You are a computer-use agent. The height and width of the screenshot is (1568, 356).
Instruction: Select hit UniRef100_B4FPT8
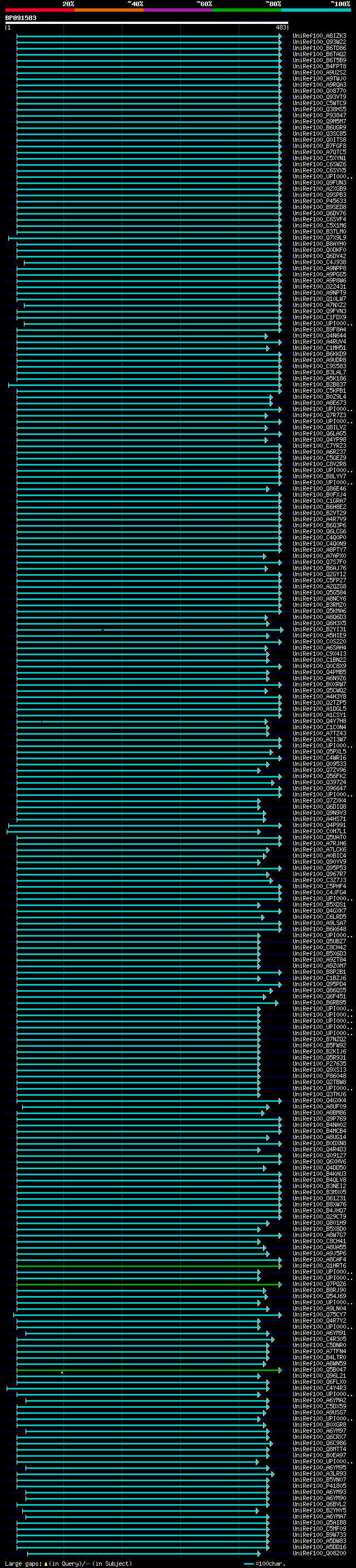click(319, 66)
